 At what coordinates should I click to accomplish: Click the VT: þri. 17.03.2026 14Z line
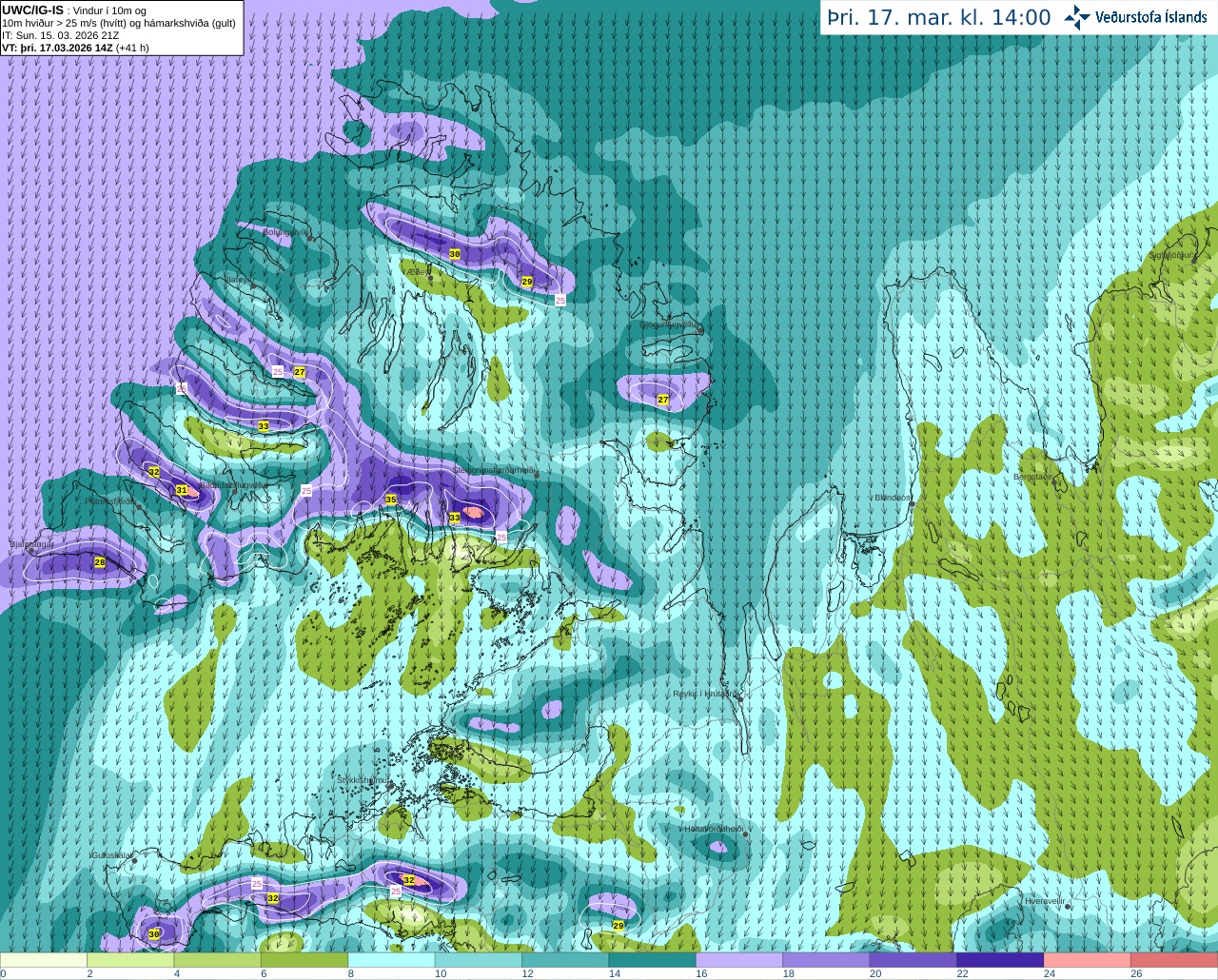point(75,47)
